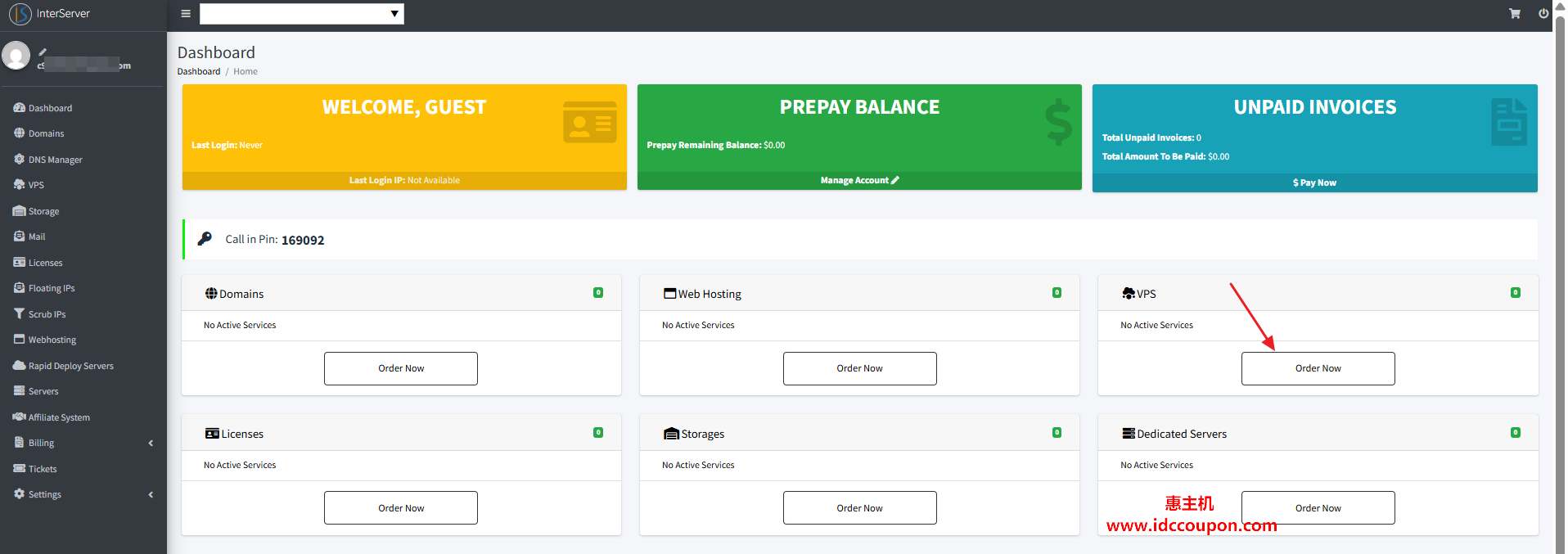Click the Licenses card sidebar icon

[19, 262]
